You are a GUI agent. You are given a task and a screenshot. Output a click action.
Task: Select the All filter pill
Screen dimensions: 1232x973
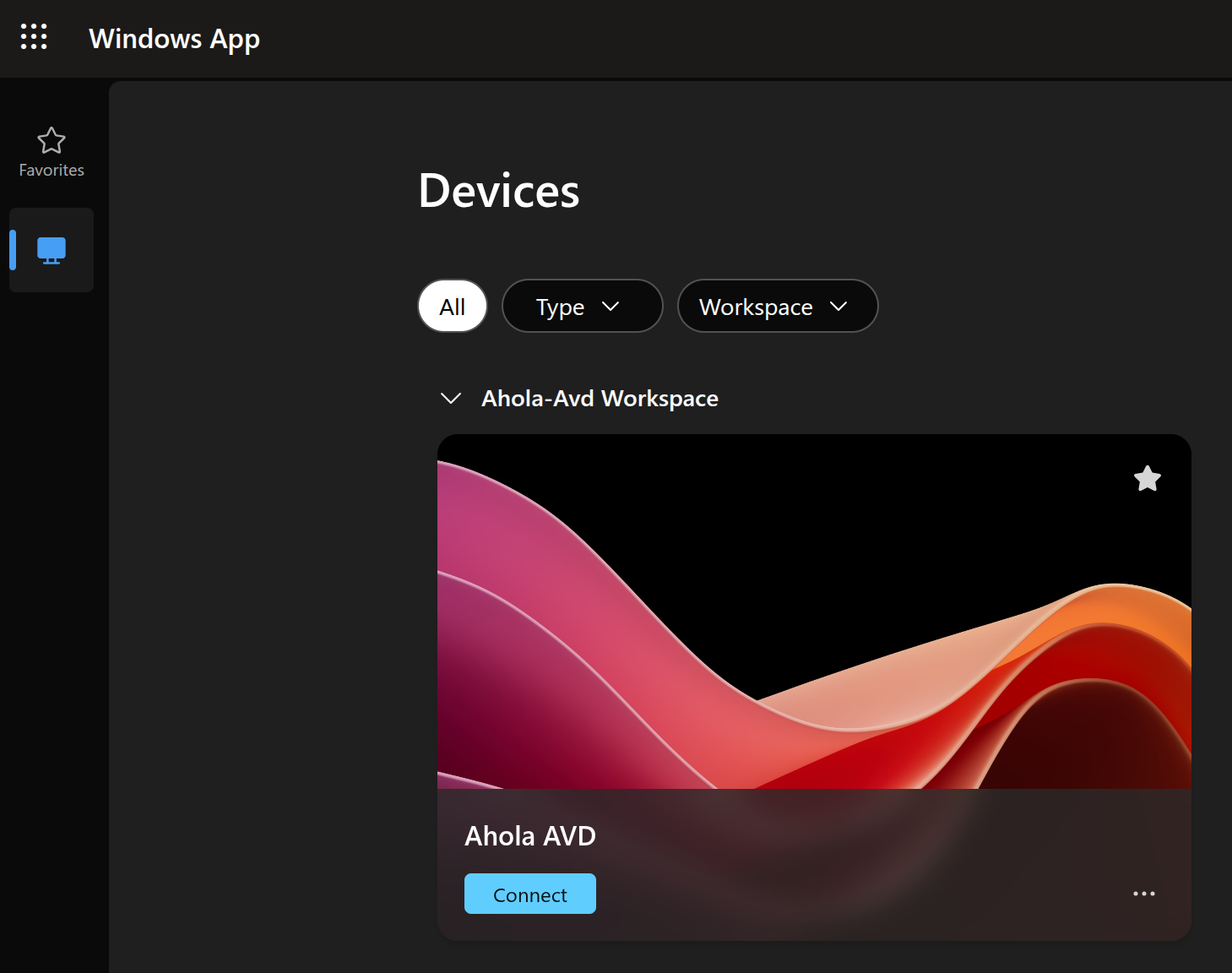[453, 306]
